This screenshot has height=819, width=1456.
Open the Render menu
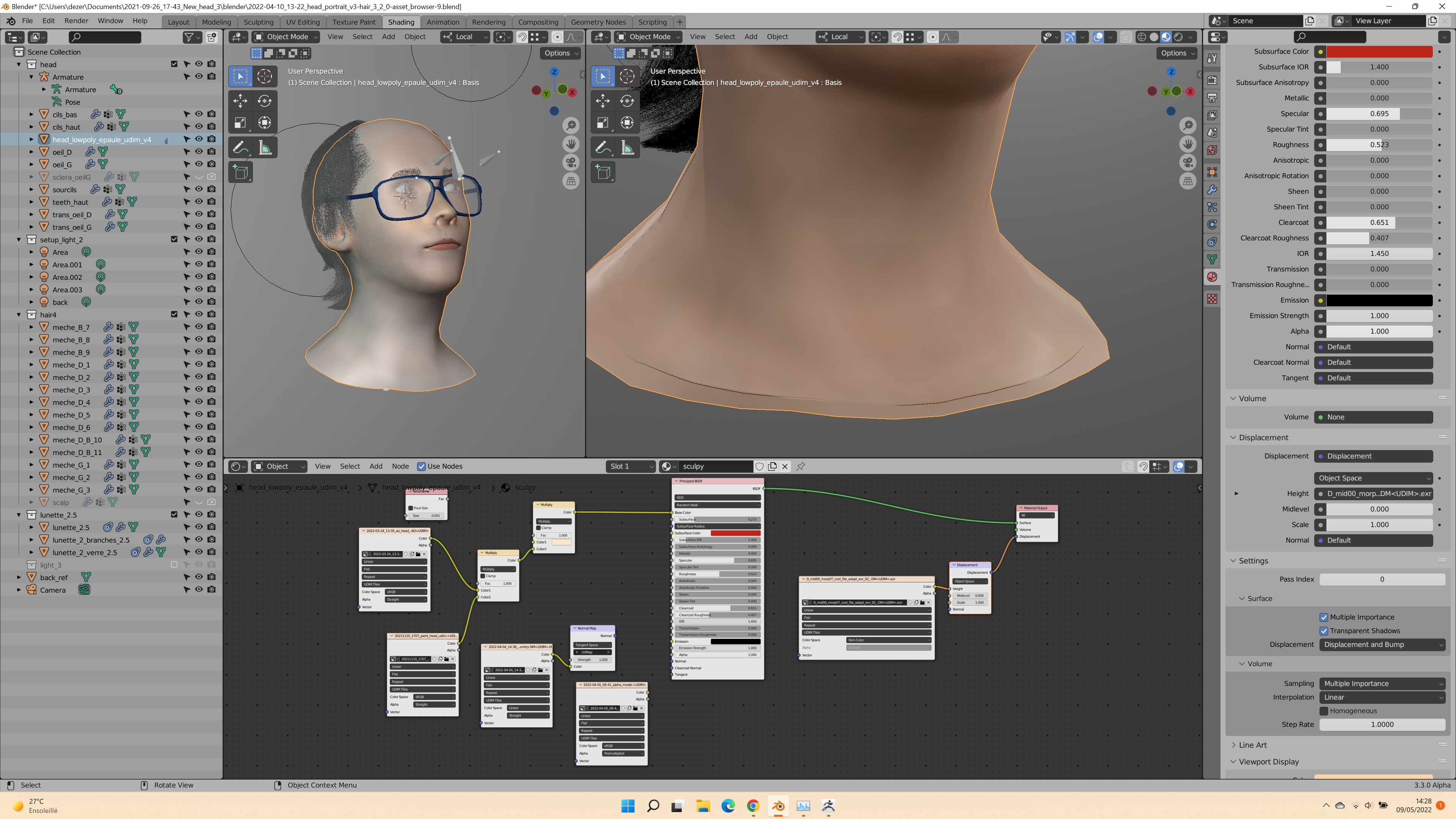click(x=76, y=21)
